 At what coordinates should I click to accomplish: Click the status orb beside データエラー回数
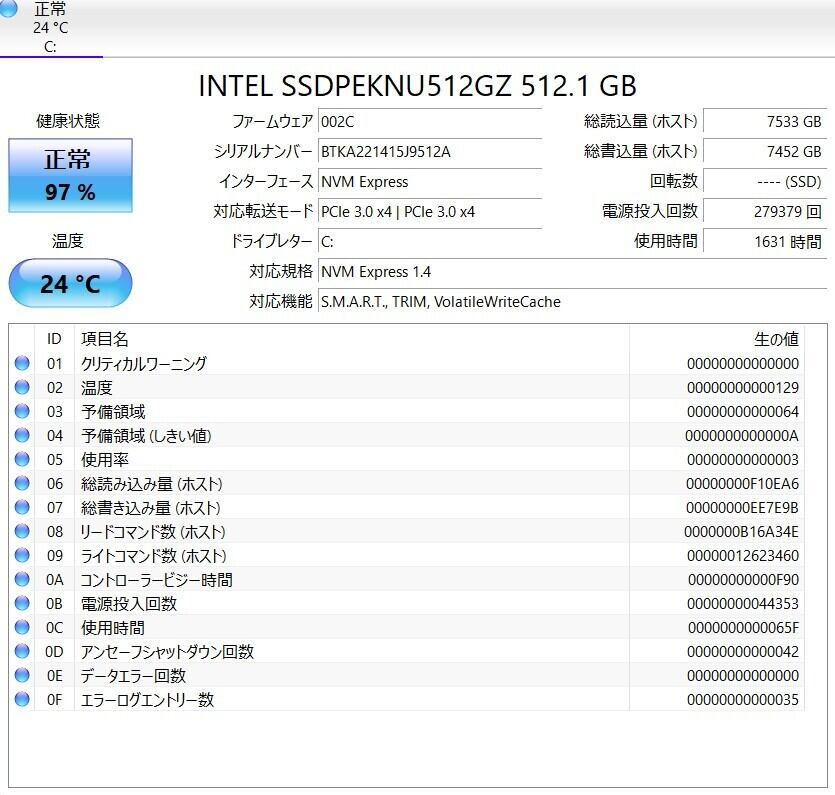tap(22, 676)
